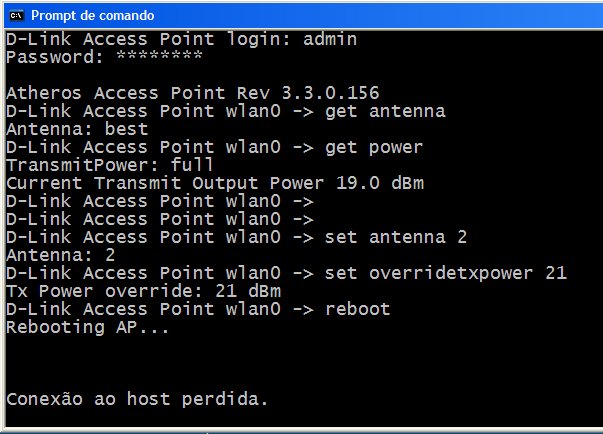
Task: Click the "Antenna: 2" output line
Action: coord(61,255)
